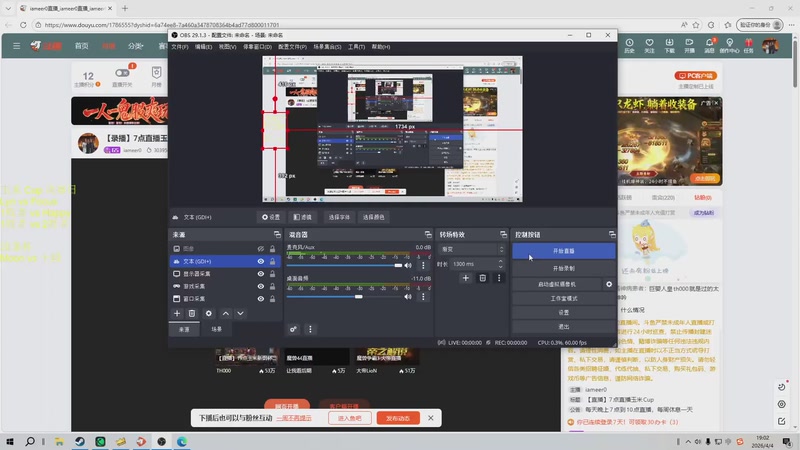Open the three-dot menu for 麦克风/Aux
Screen dimensions: 800x450
(x=423, y=265)
